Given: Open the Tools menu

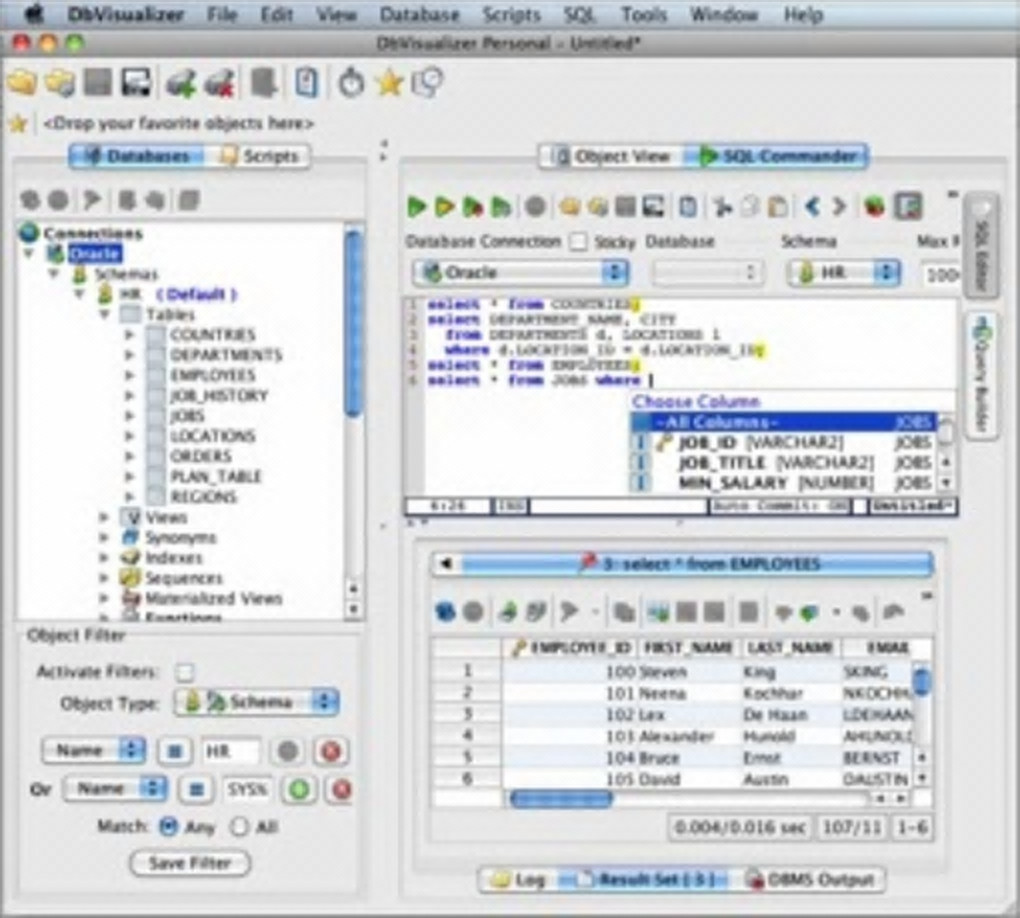Looking at the screenshot, I should (644, 14).
